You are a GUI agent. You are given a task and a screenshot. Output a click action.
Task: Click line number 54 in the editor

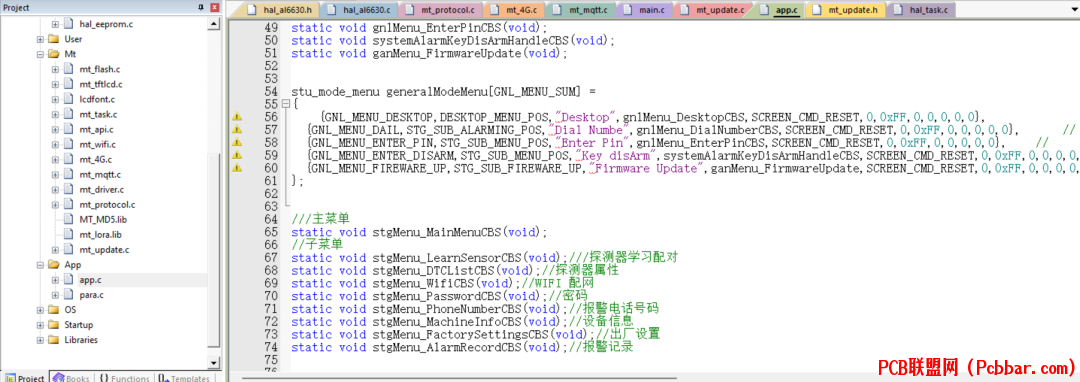(x=271, y=92)
